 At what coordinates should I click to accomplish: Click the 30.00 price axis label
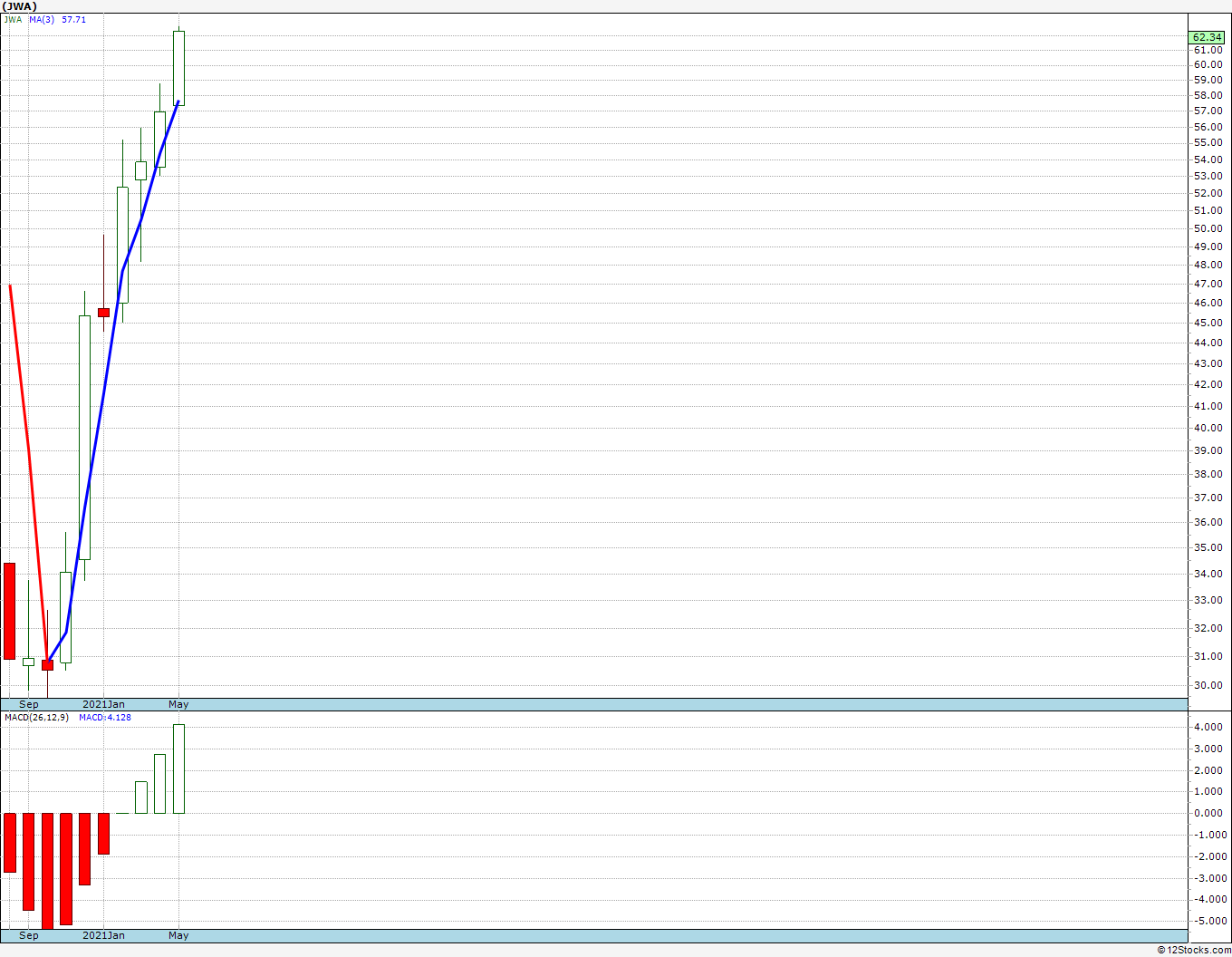tap(1207, 685)
